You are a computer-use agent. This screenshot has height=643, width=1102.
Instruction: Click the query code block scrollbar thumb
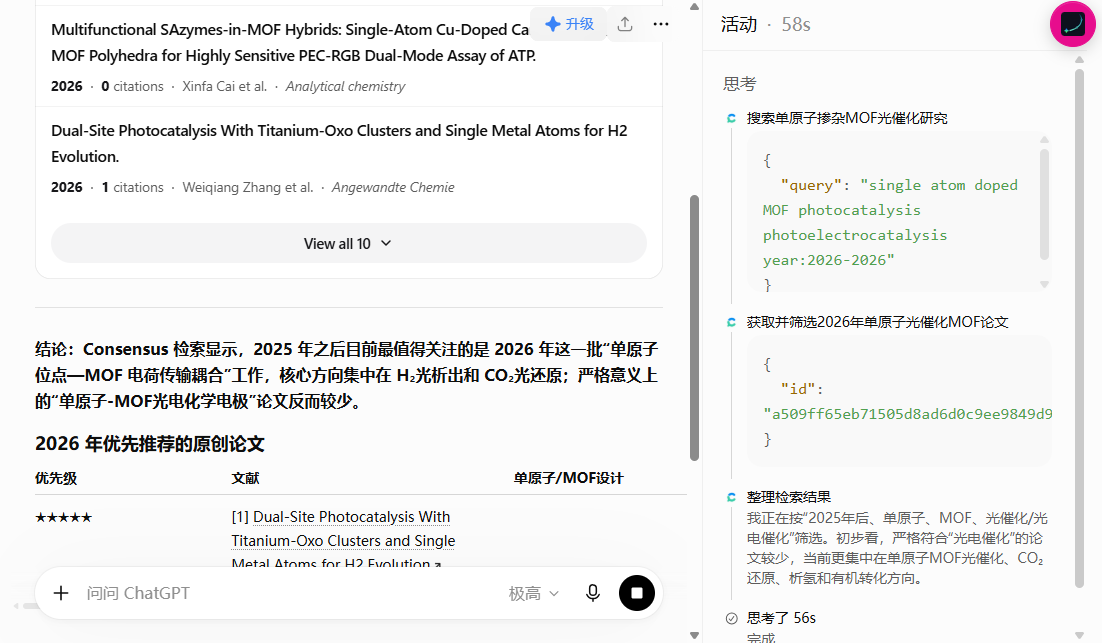[x=1044, y=204]
